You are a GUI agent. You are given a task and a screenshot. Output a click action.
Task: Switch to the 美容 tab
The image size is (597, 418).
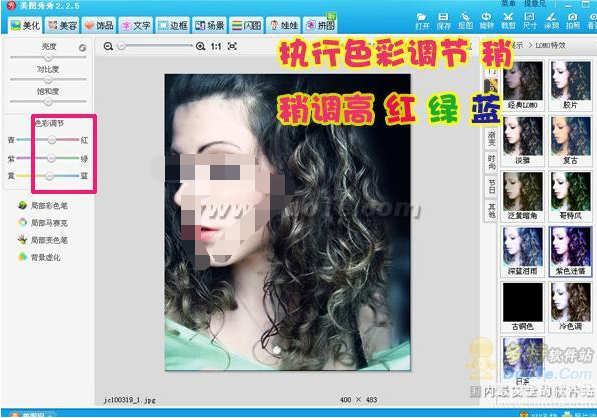[x=63, y=26]
